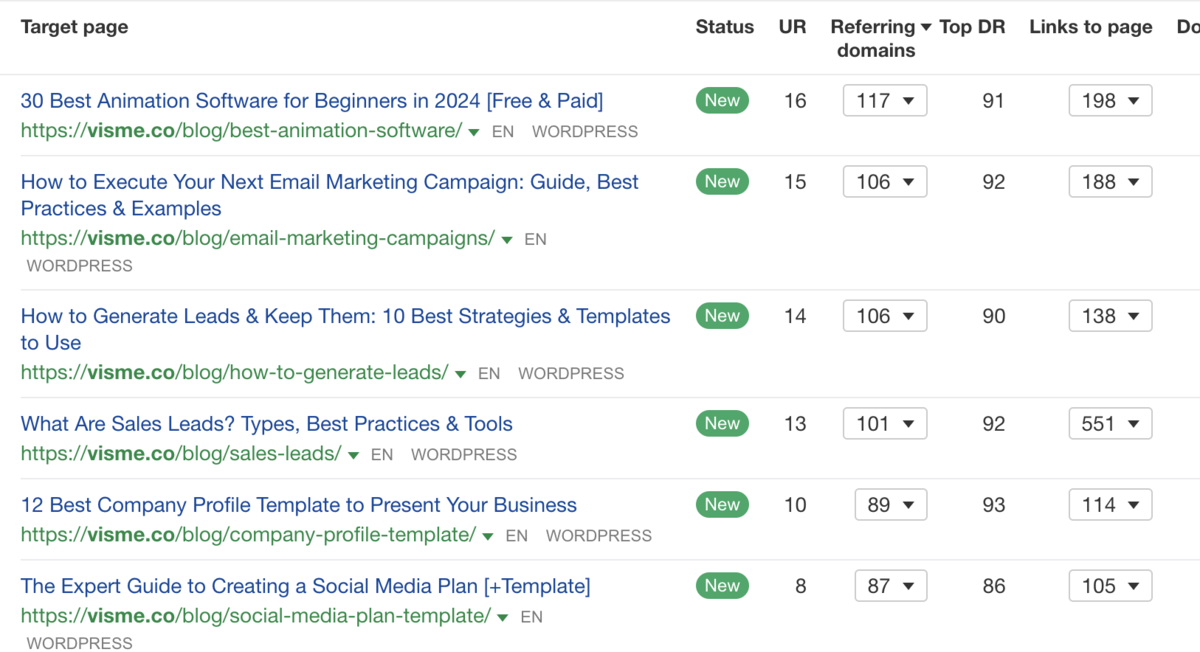The image size is (1200, 652).
Task: Sort by Links to page column header
Action: point(1091,28)
